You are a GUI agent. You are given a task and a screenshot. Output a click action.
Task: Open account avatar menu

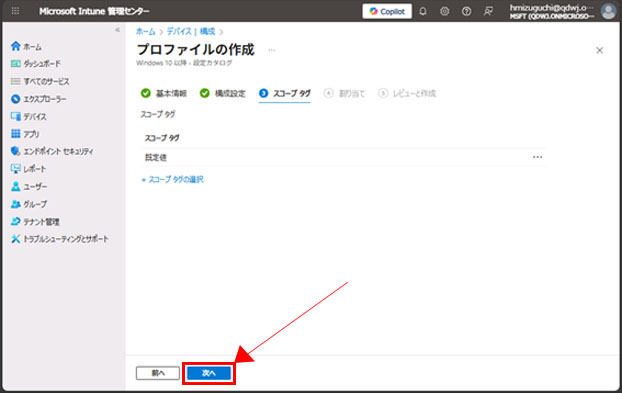[x=608, y=12]
